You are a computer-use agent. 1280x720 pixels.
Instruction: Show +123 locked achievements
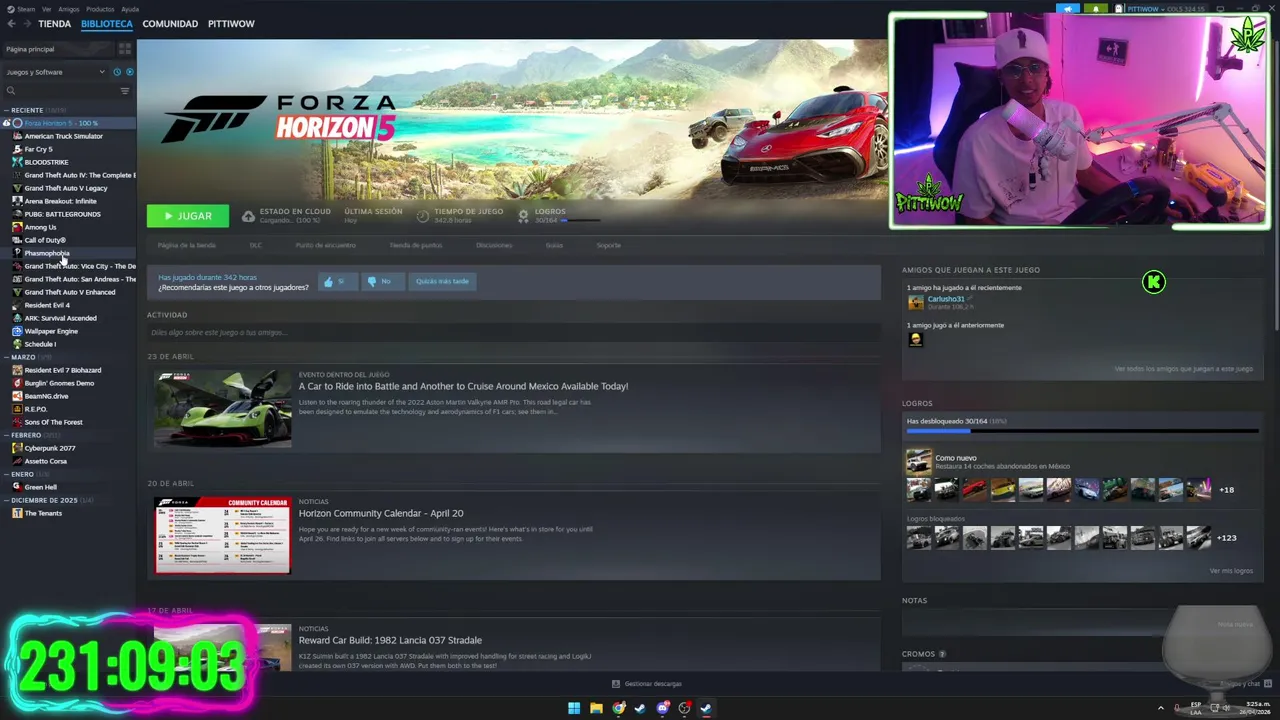point(1226,538)
